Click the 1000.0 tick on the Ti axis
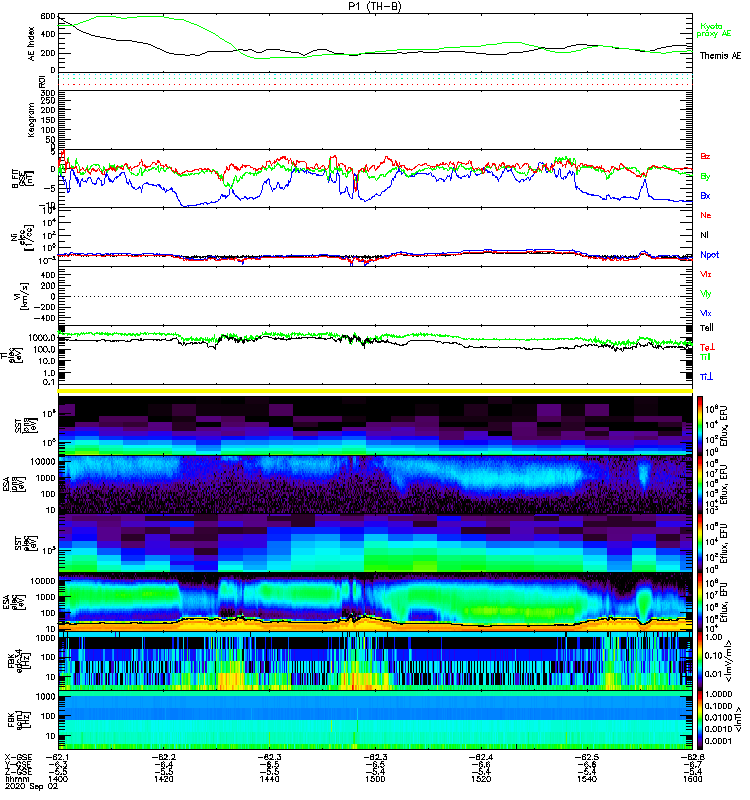This screenshot has width=750, height=800. [x=42, y=338]
